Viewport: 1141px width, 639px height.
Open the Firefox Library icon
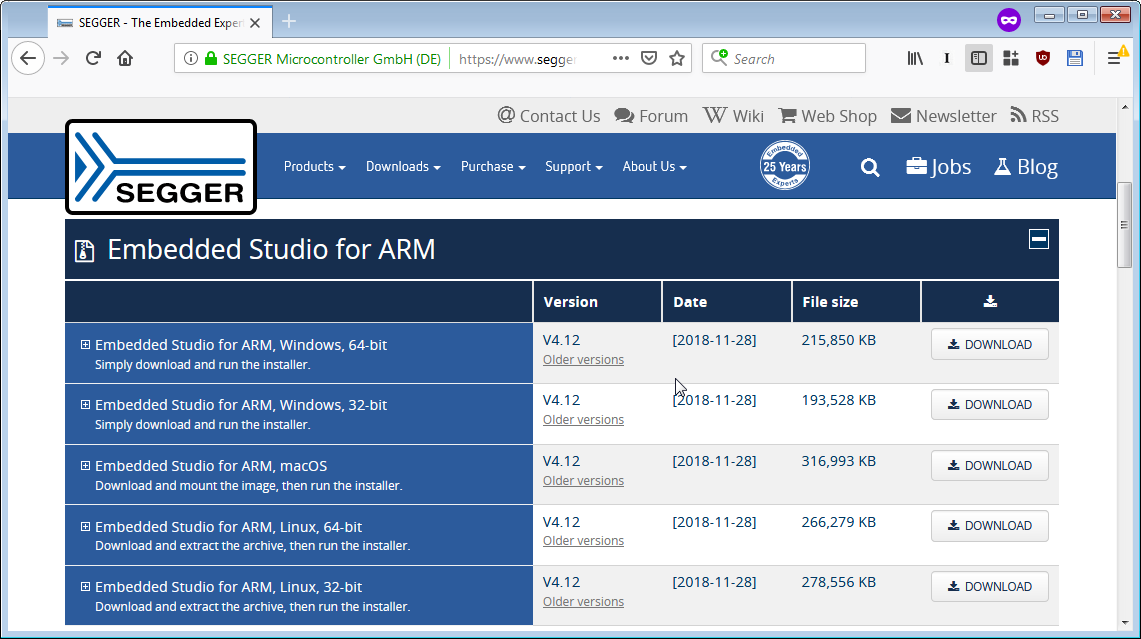[x=915, y=58]
